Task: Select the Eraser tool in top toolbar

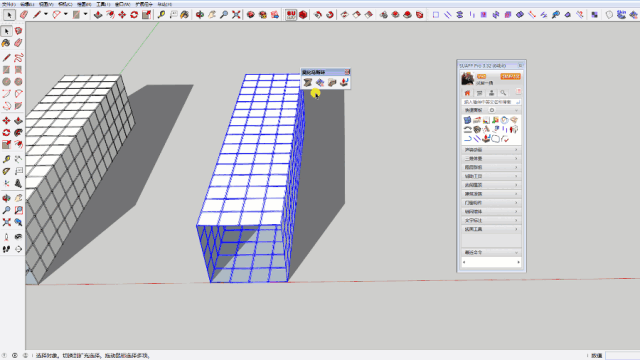Action: [24, 15]
